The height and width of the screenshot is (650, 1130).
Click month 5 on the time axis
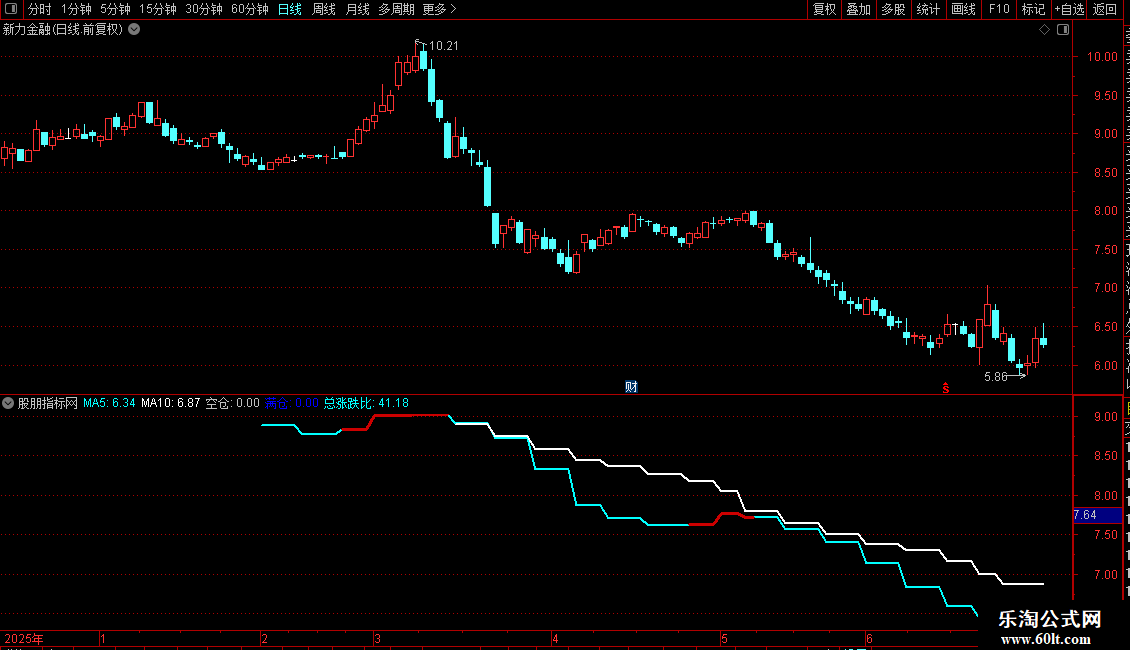tap(724, 639)
